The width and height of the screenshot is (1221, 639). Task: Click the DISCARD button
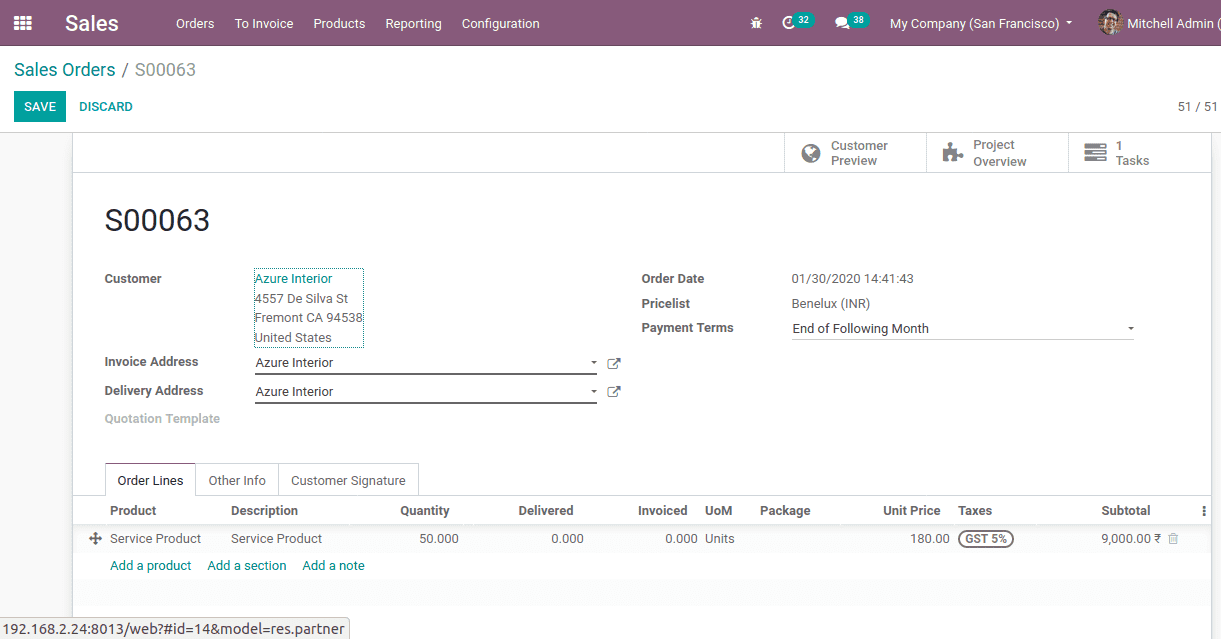point(106,107)
